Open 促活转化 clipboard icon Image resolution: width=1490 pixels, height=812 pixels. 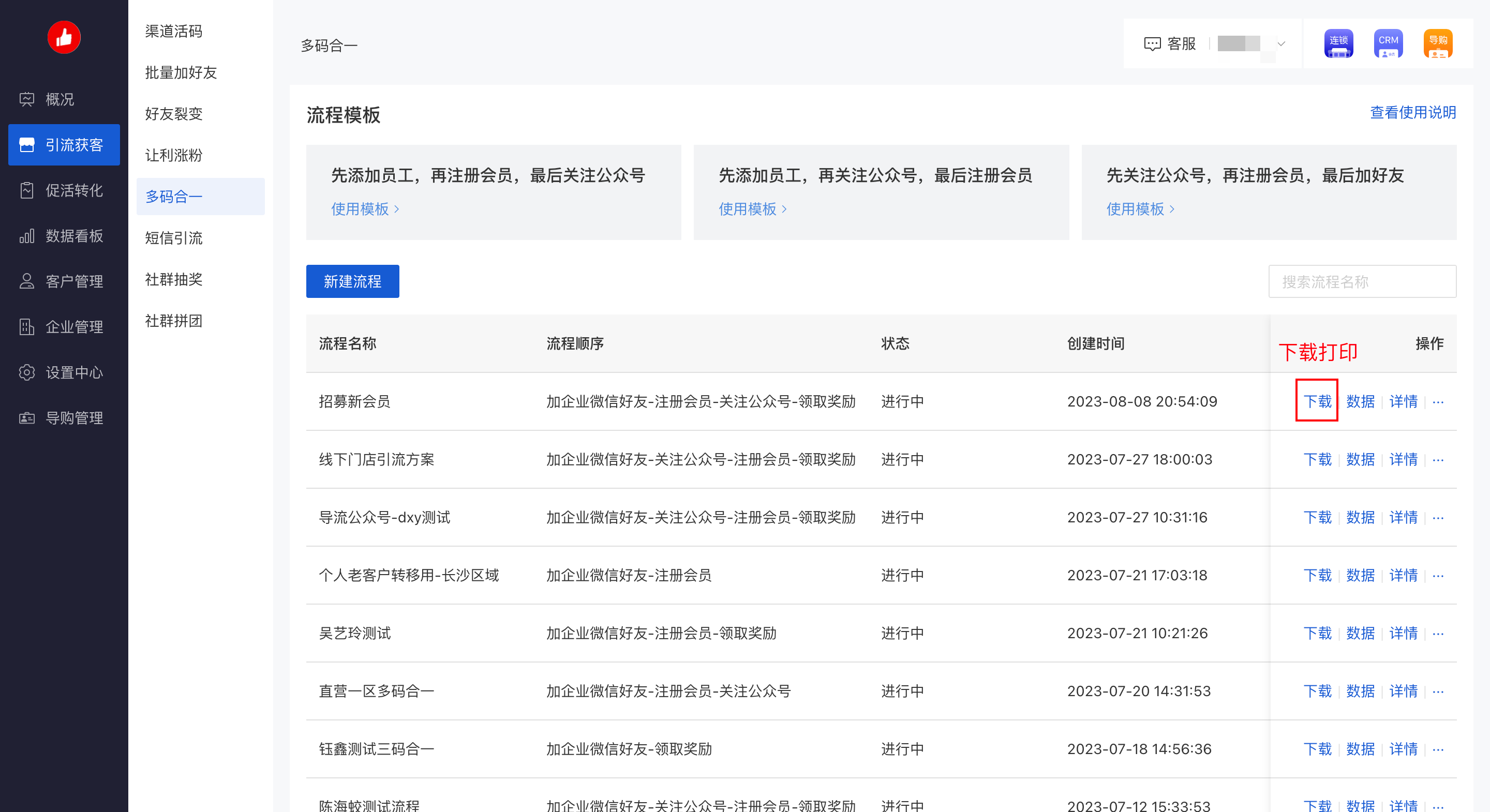[x=26, y=190]
